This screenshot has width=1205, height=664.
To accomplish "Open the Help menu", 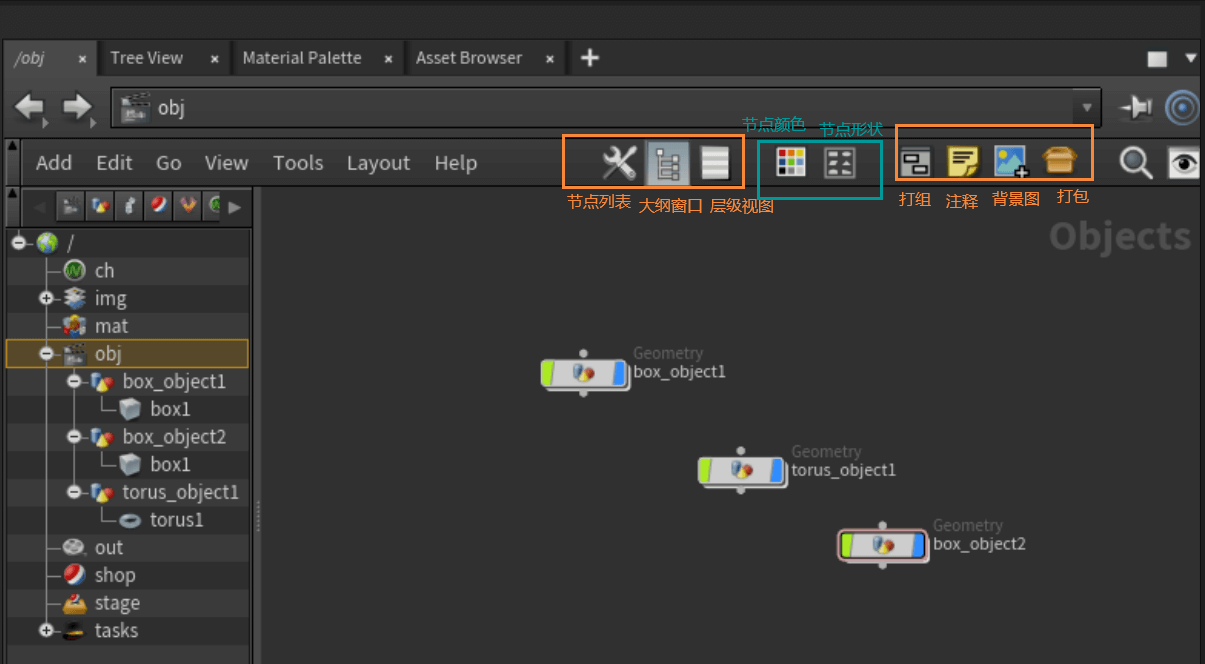I will coord(456,163).
